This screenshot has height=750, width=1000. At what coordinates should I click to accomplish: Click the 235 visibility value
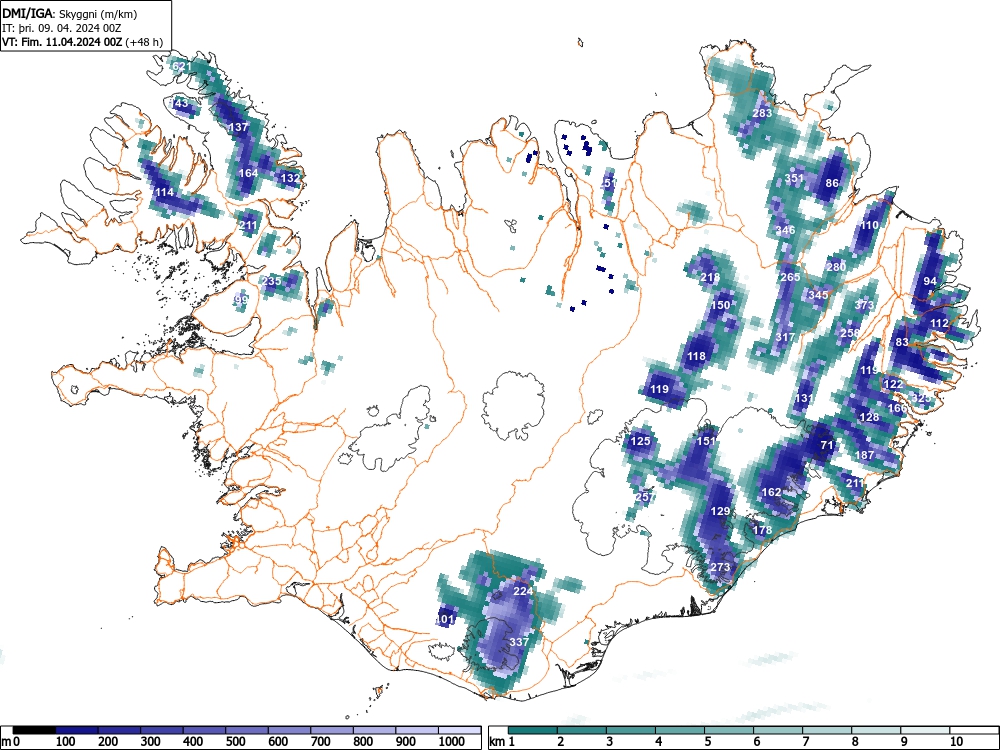pyautogui.click(x=272, y=281)
